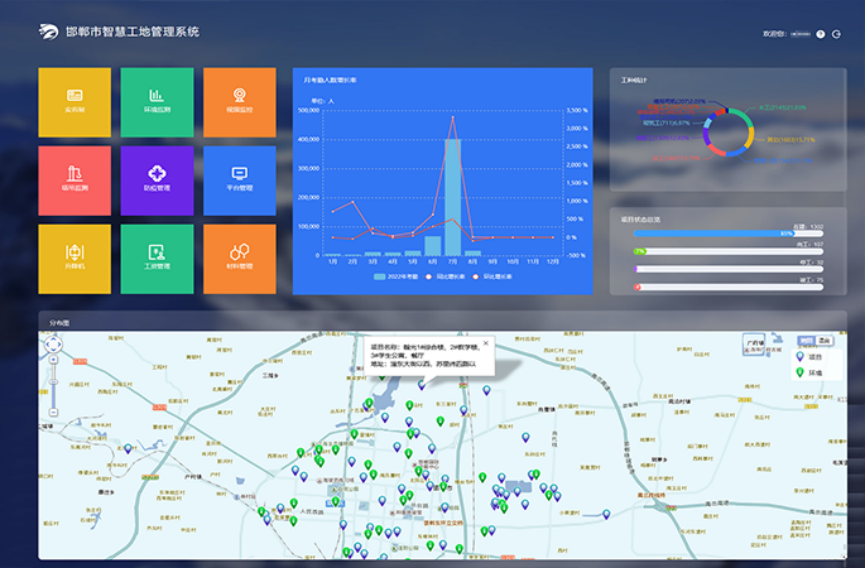Image resolution: width=865 pixels, height=568 pixels.
Task: Click the logout icon in header
Action: pyautogui.click(x=836, y=34)
